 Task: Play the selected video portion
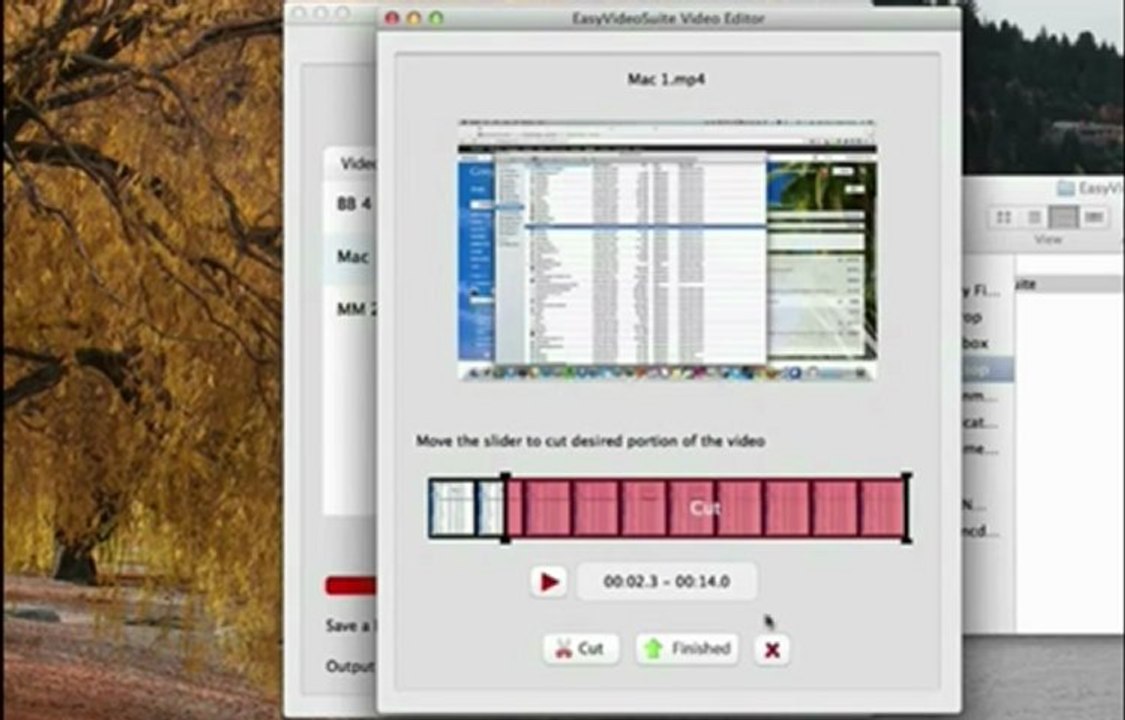tap(549, 582)
